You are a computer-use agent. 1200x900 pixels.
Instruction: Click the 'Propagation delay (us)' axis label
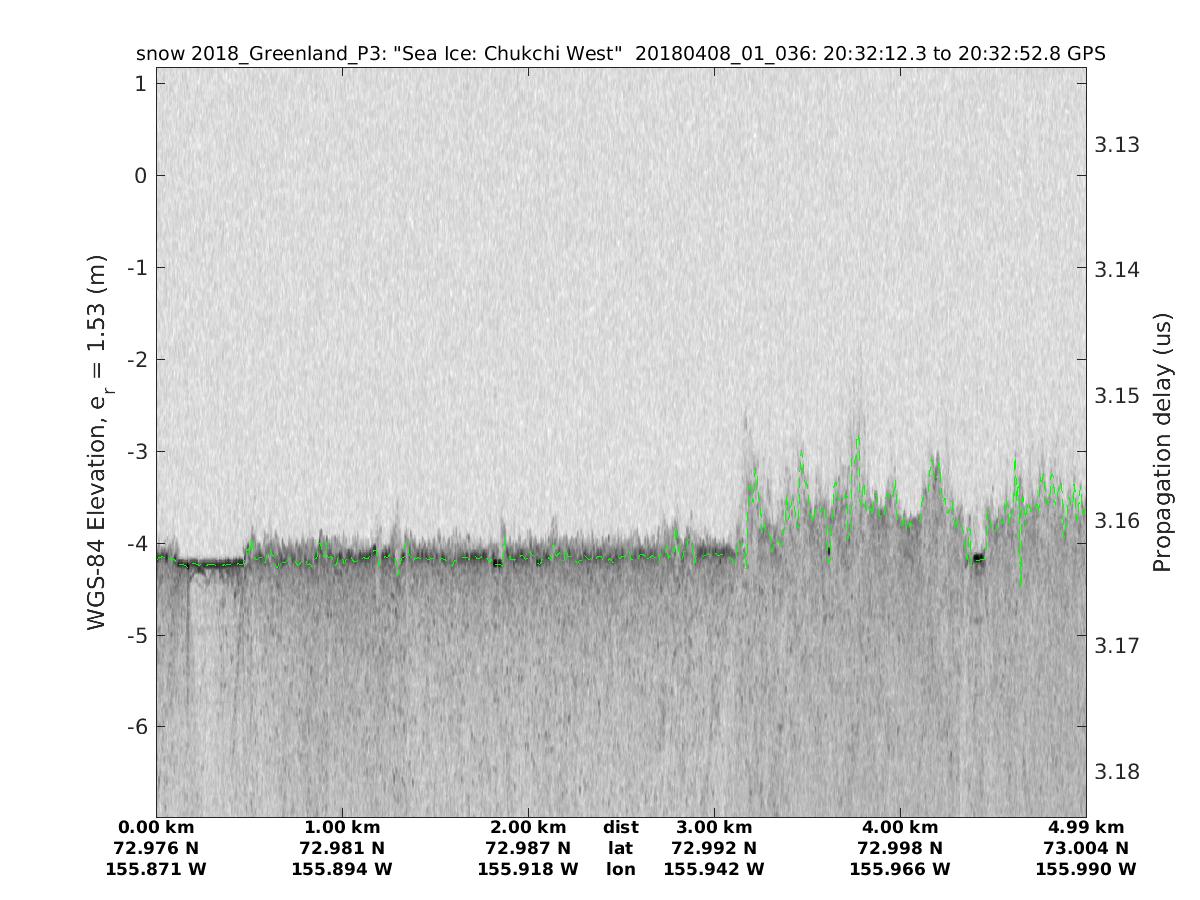(1161, 442)
